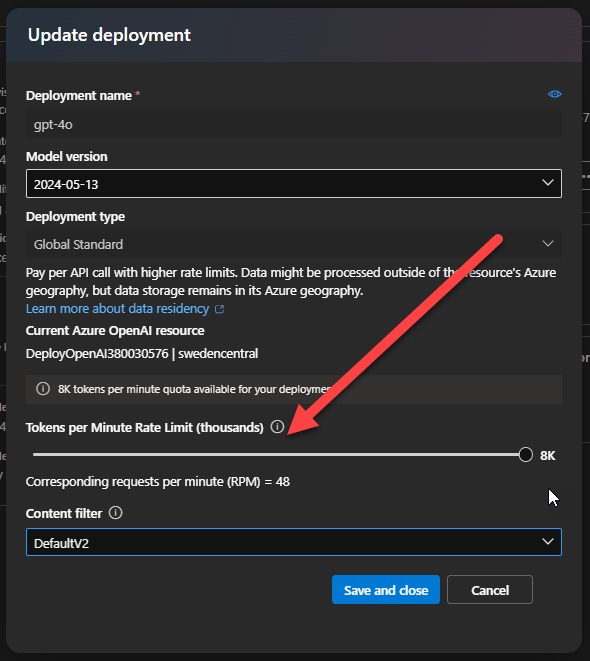The image size is (590, 661).
Task: Toggle the eye icon beside Deployment name
Action: [x=554, y=94]
